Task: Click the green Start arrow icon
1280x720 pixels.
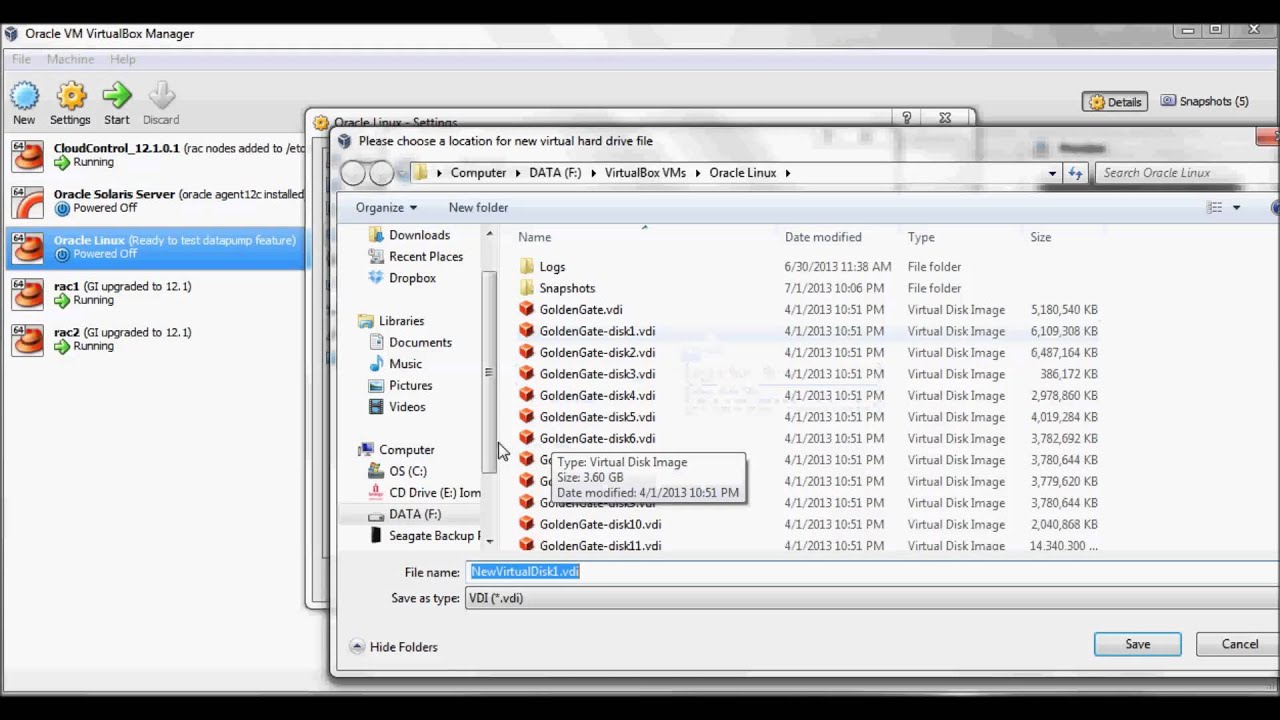Action: [117, 96]
